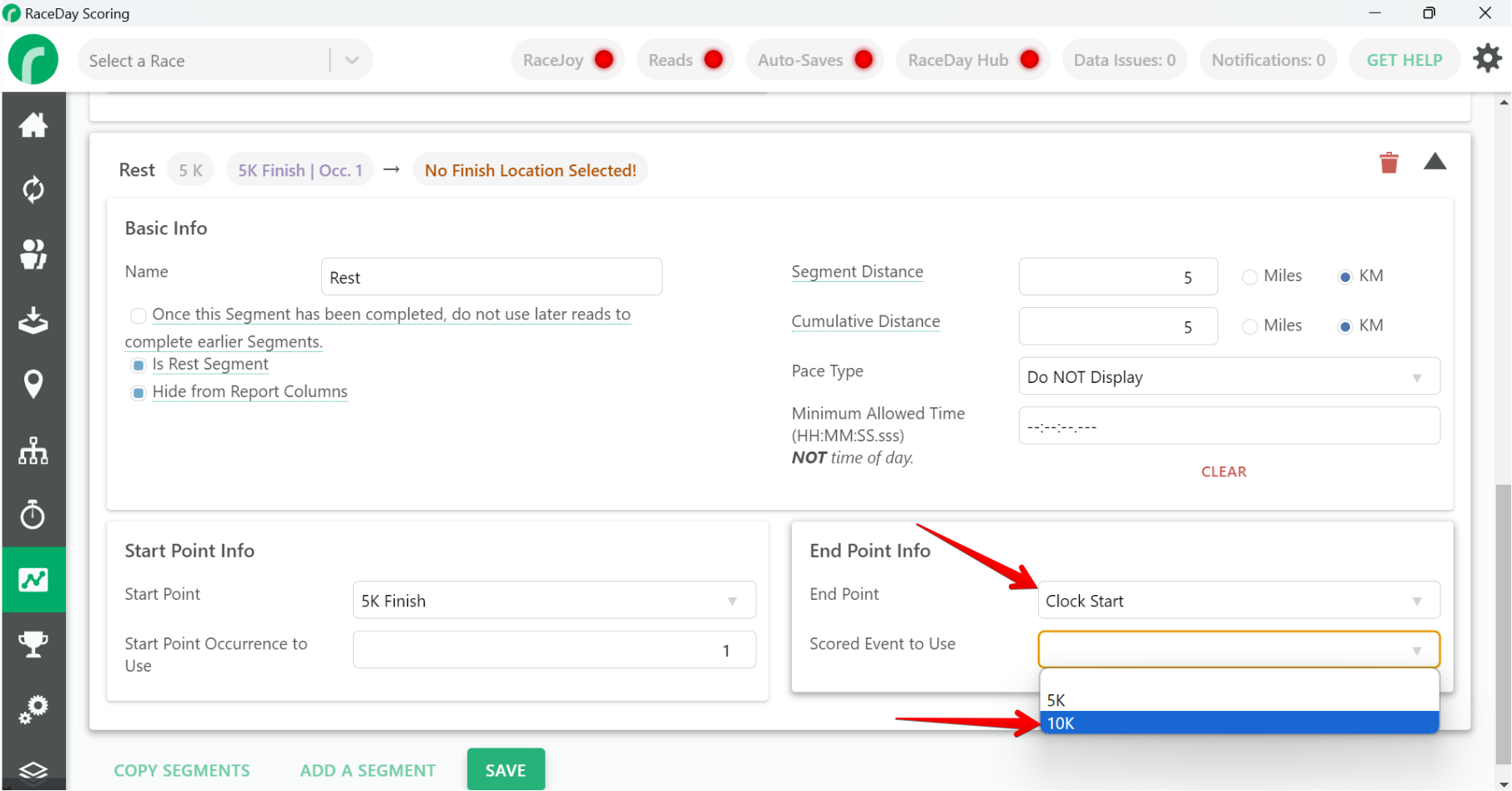Select Miles for Segment Distance

click(x=1250, y=277)
